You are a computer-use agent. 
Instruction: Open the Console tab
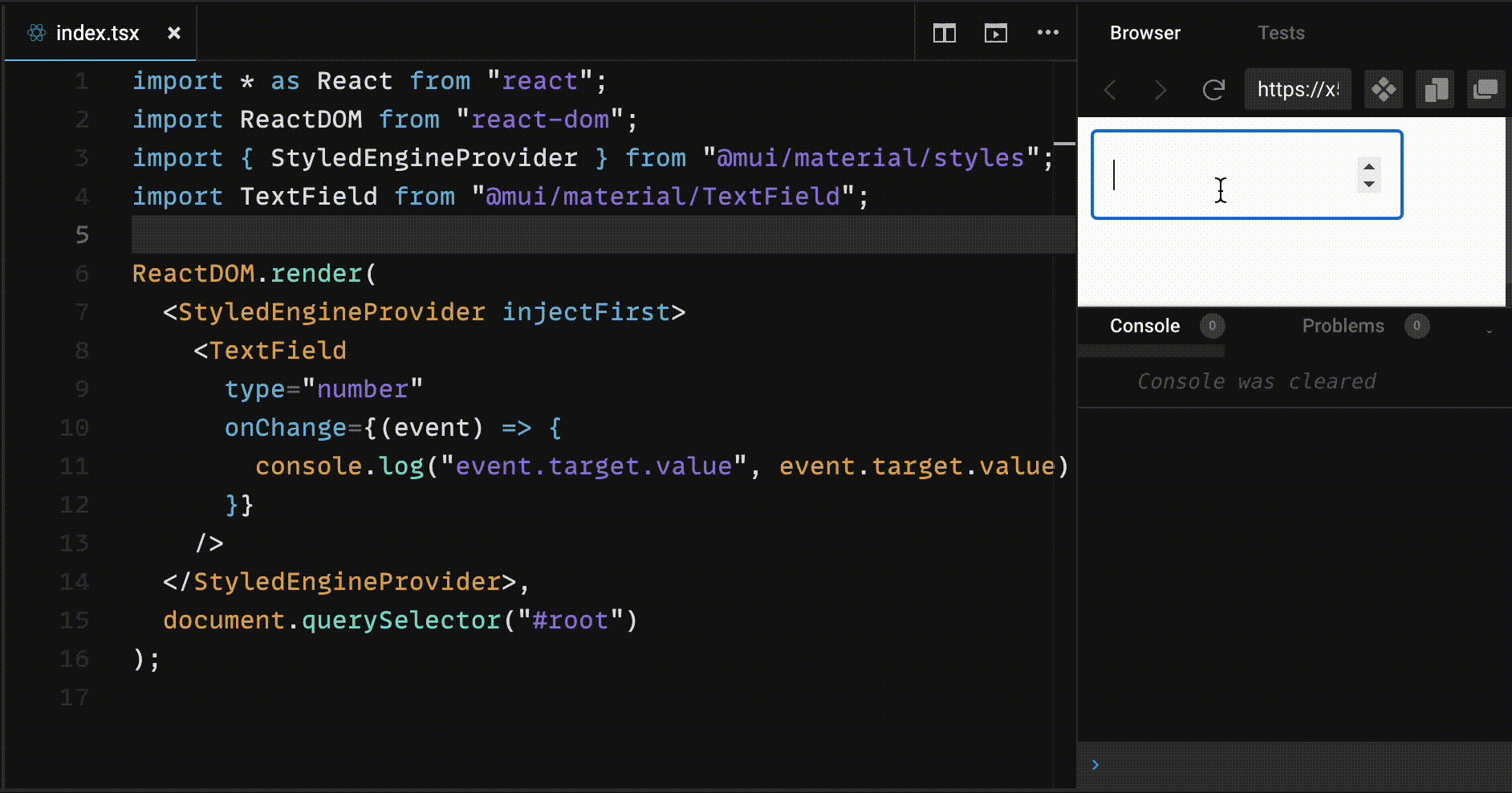tap(1145, 326)
